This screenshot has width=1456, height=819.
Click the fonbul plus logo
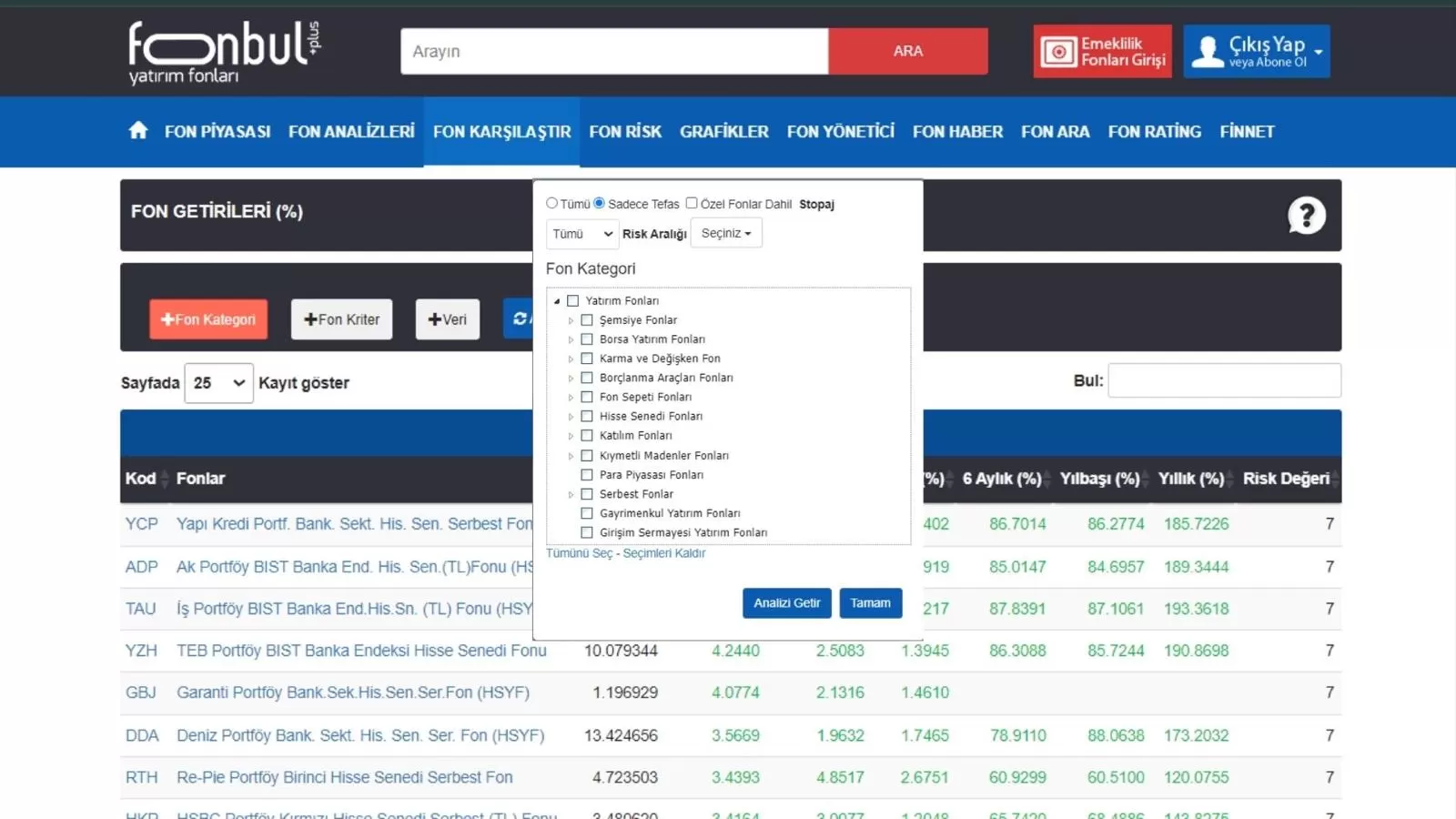click(x=224, y=53)
